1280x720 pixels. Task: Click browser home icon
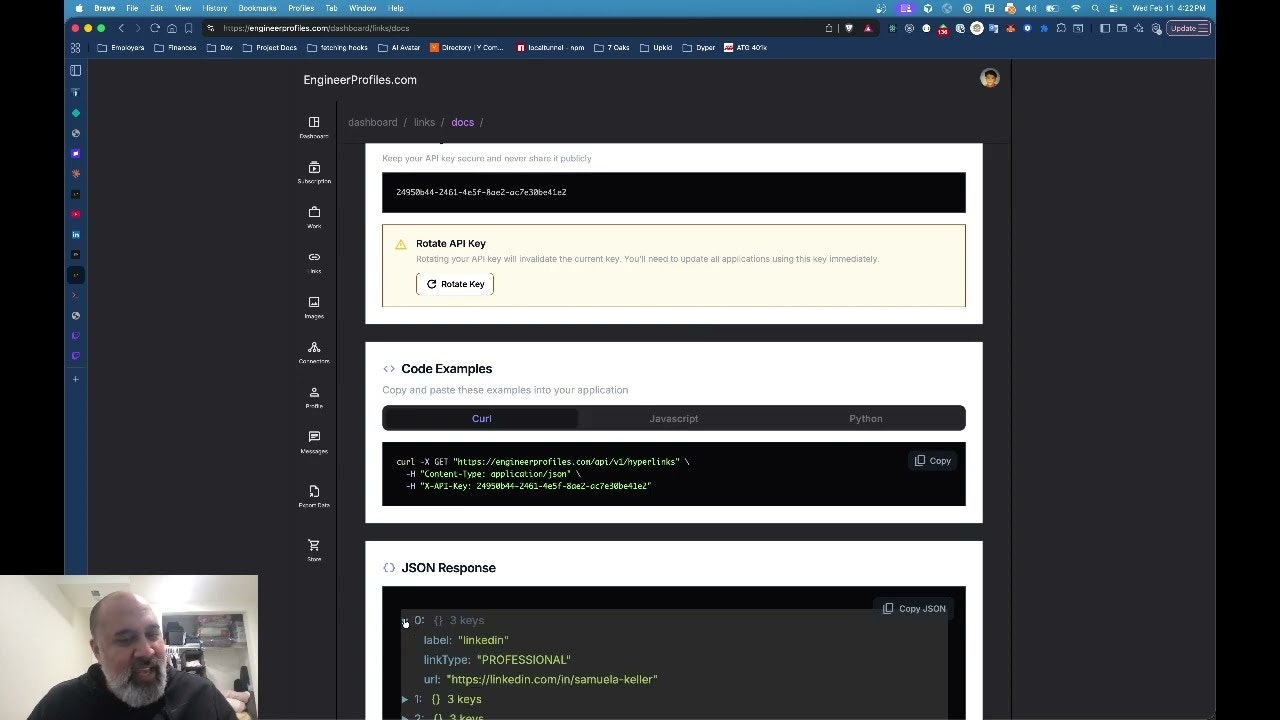coord(172,28)
